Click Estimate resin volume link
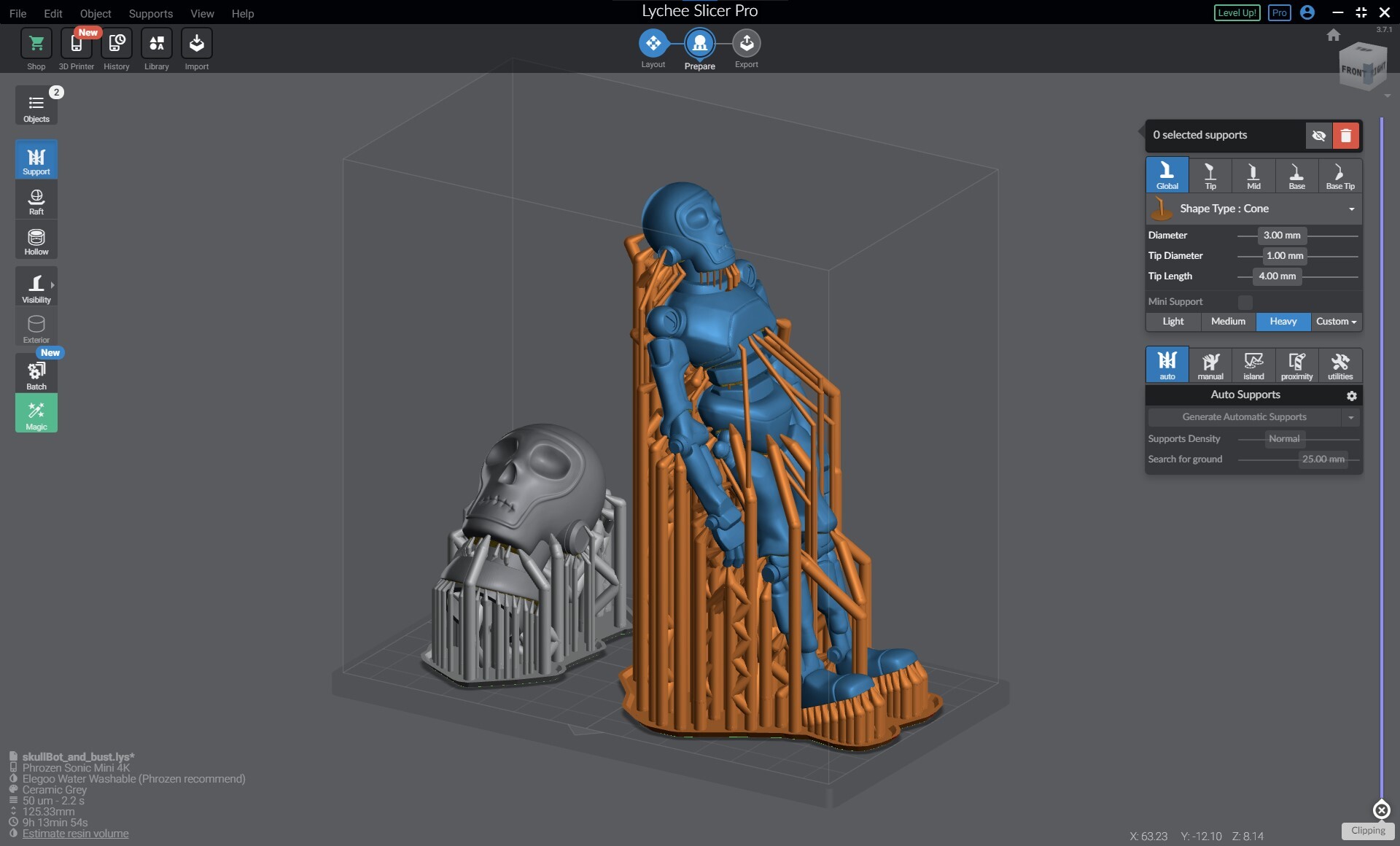1400x846 pixels. (75, 834)
